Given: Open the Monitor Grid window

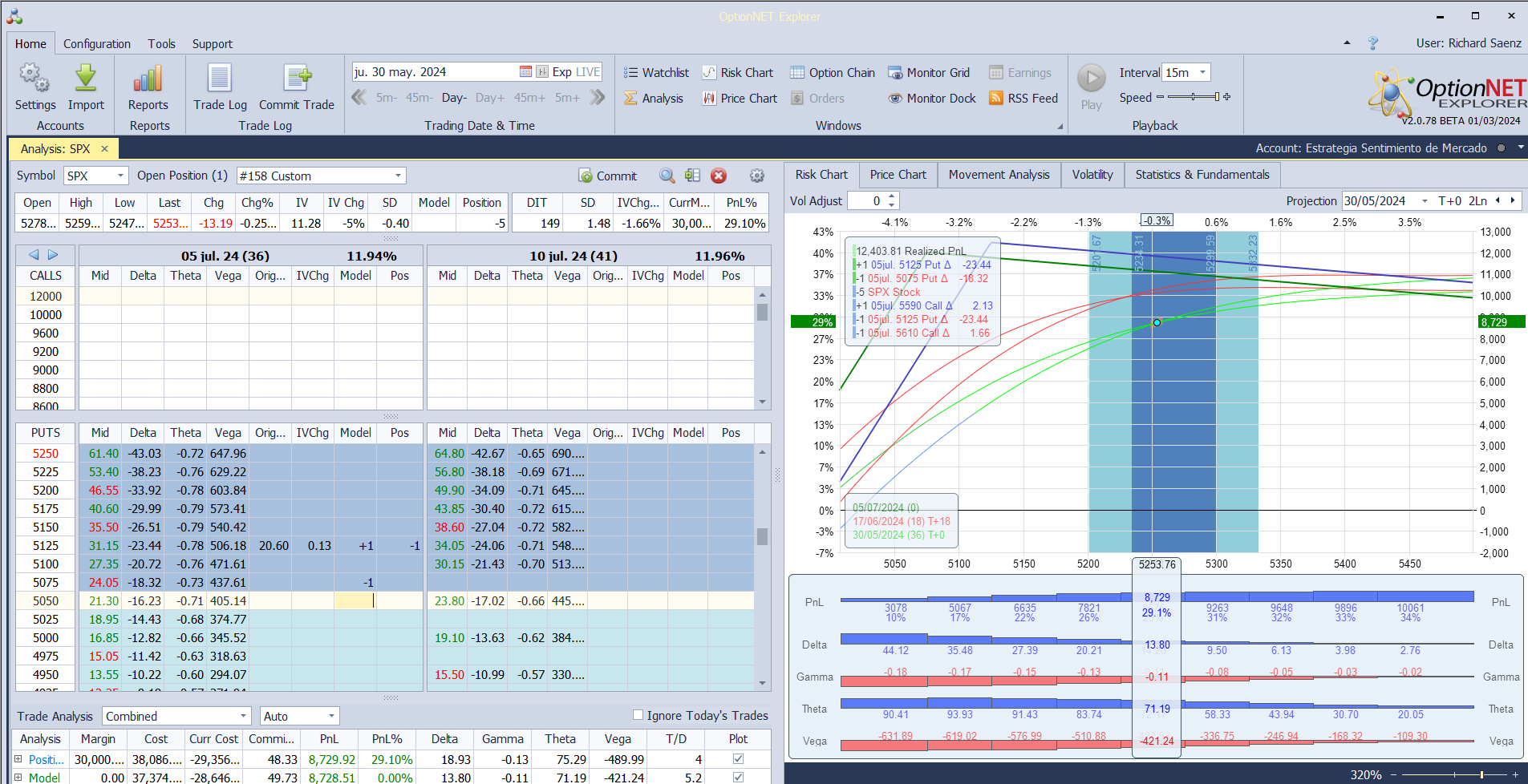Looking at the screenshot, I should (929, 73).
